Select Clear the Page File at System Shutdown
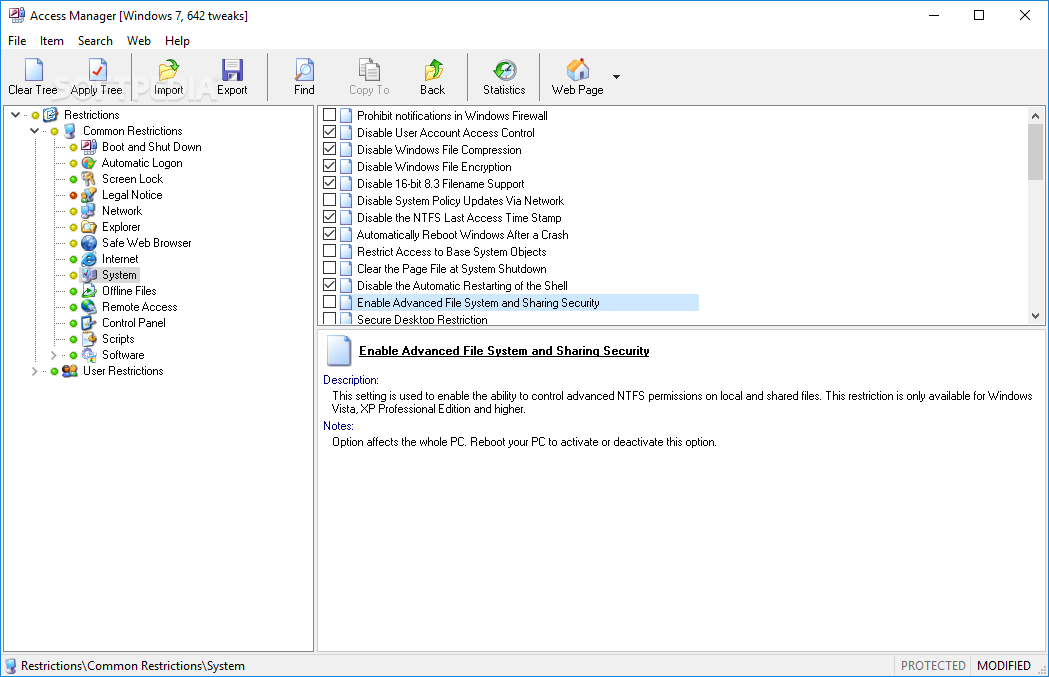Image resolution: width=1049 pixels, height=677 pixels. [452, 269]
